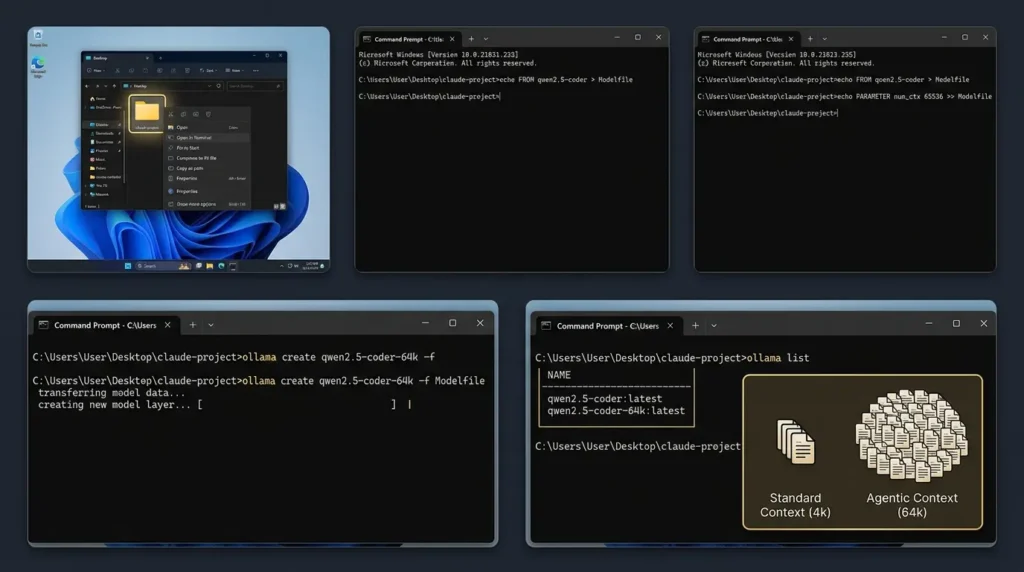Open Network in the Explorer sidebar
1024x572 pixels.
tap(98, 195)
